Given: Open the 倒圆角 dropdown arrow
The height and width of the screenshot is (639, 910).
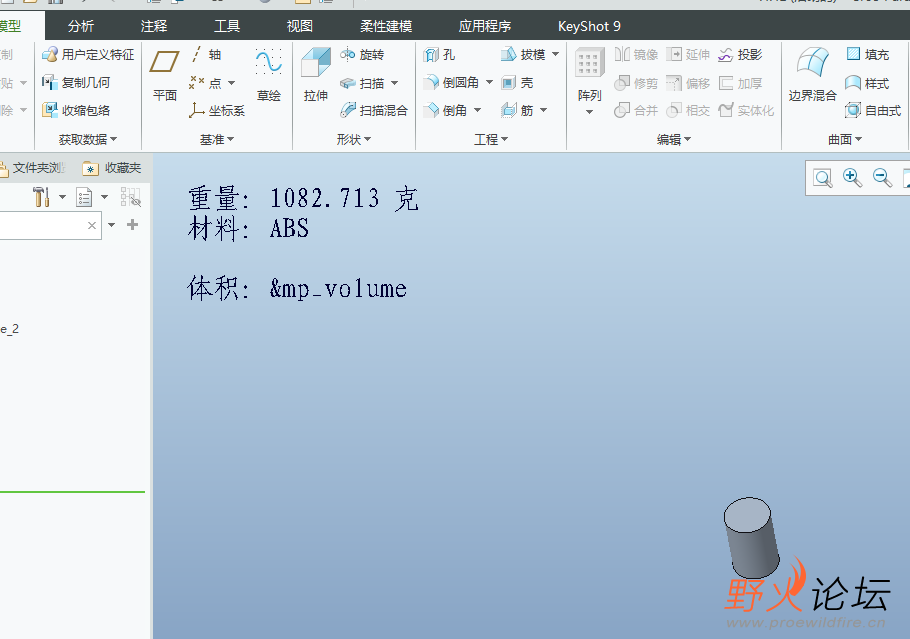Looking at the screenshot, I should click(489, 82).
